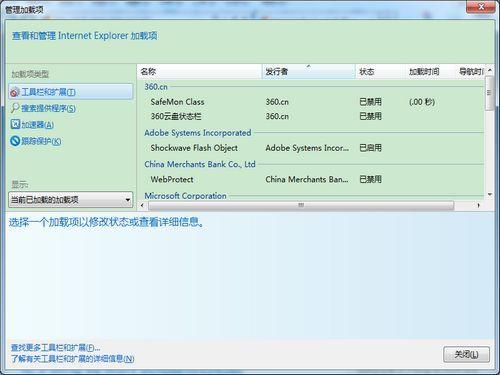Click the tracking protection icon
Screen dimensions: 500x375
[x=15, y=141]
